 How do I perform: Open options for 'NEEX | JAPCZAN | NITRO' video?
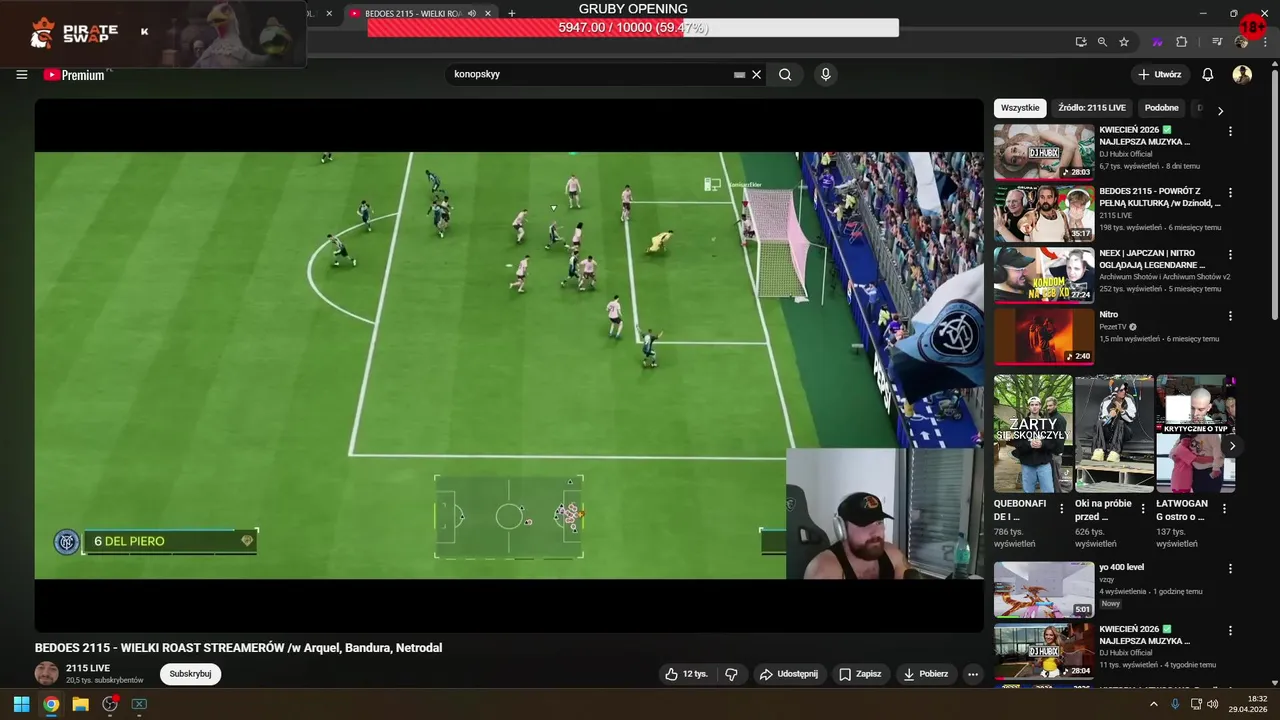point(1230,254)
